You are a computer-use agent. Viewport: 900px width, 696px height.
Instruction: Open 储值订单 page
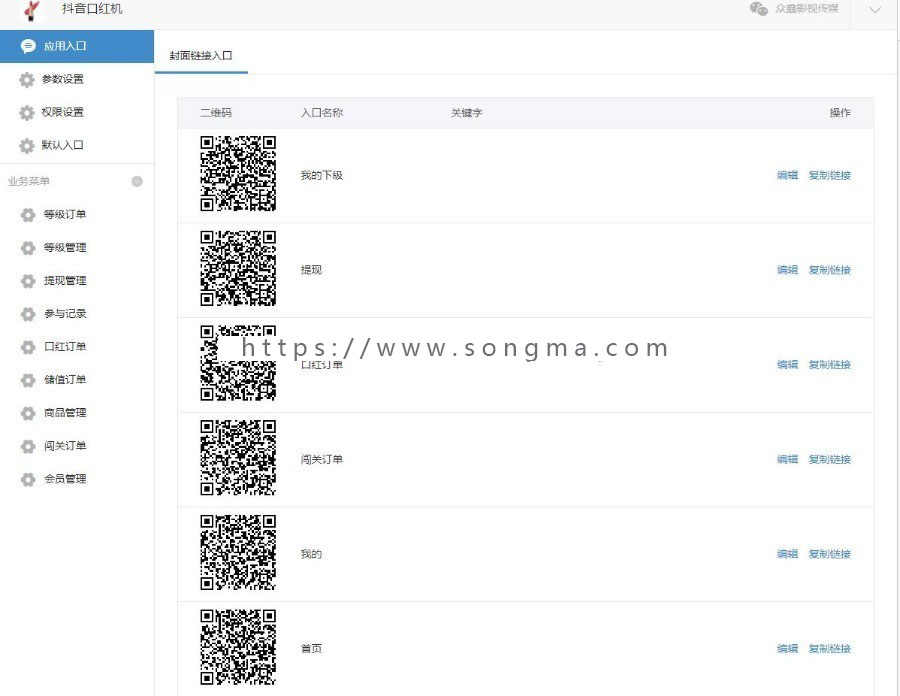(x=65, y=379)
